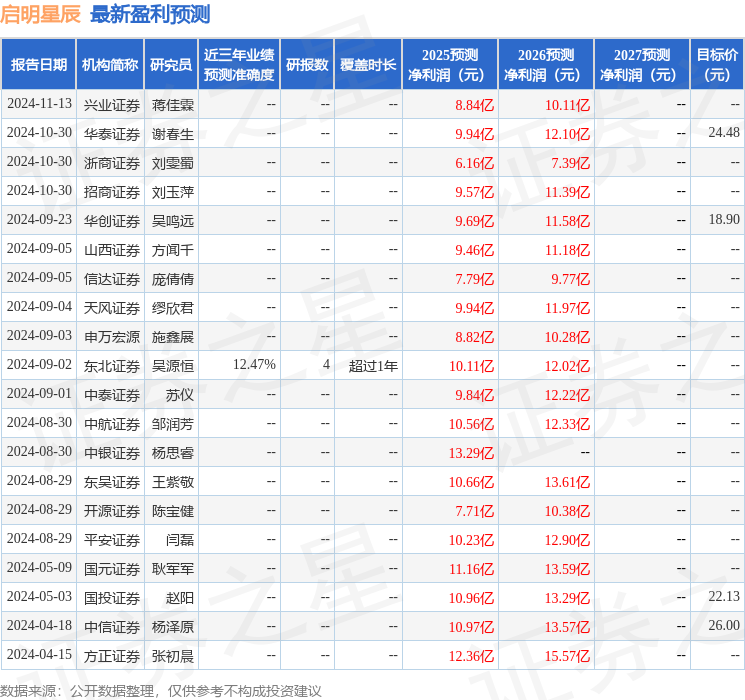Click the 26.00 target price cell

pyautogui.click(x=724, y=626)
